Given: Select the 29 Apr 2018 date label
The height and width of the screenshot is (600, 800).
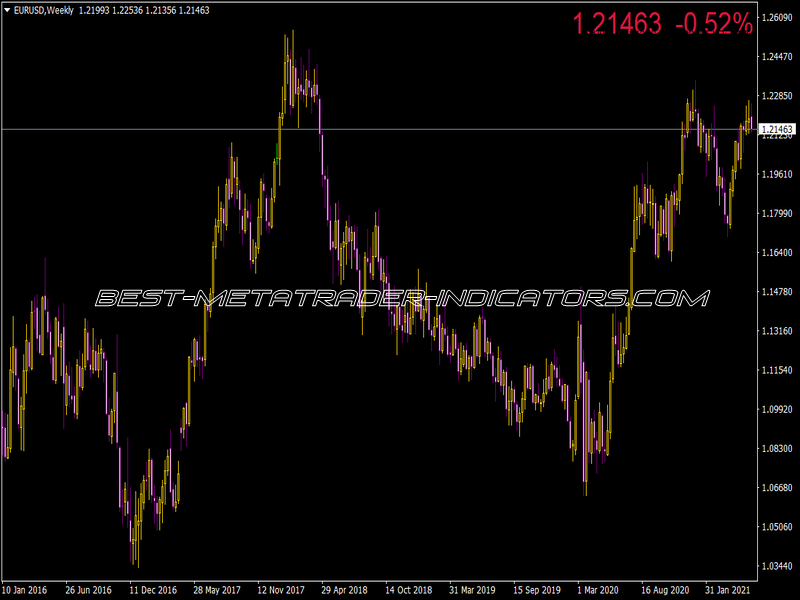Looking at the screenshot, I should click(x=344, y=590).
